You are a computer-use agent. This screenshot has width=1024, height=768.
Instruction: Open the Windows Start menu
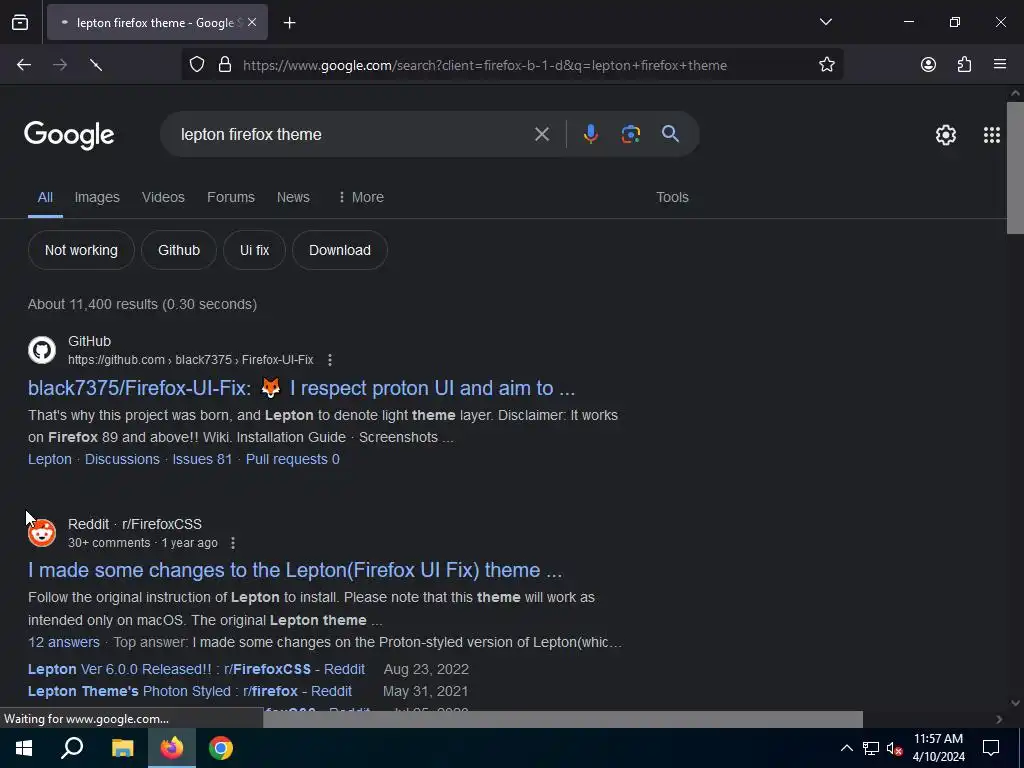24,748
